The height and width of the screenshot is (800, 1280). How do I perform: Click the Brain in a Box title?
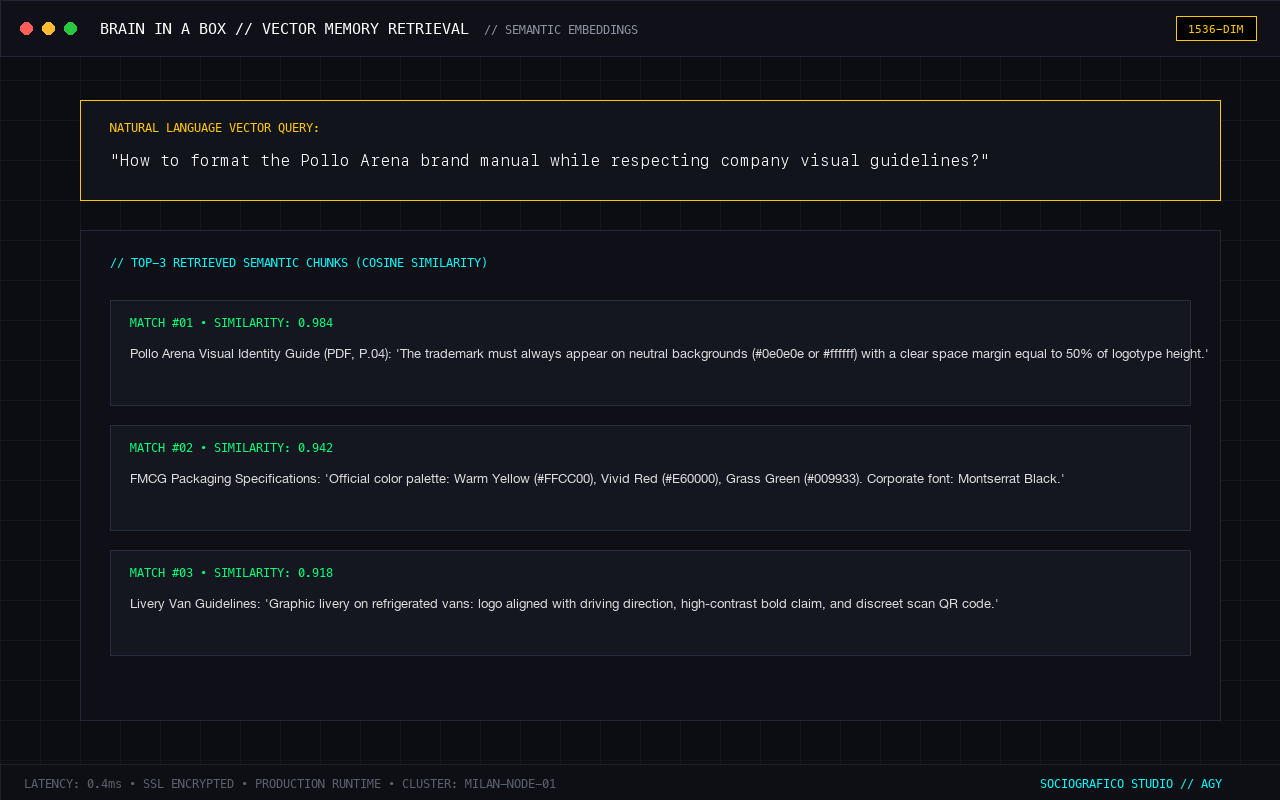click(x=284, y=29)
